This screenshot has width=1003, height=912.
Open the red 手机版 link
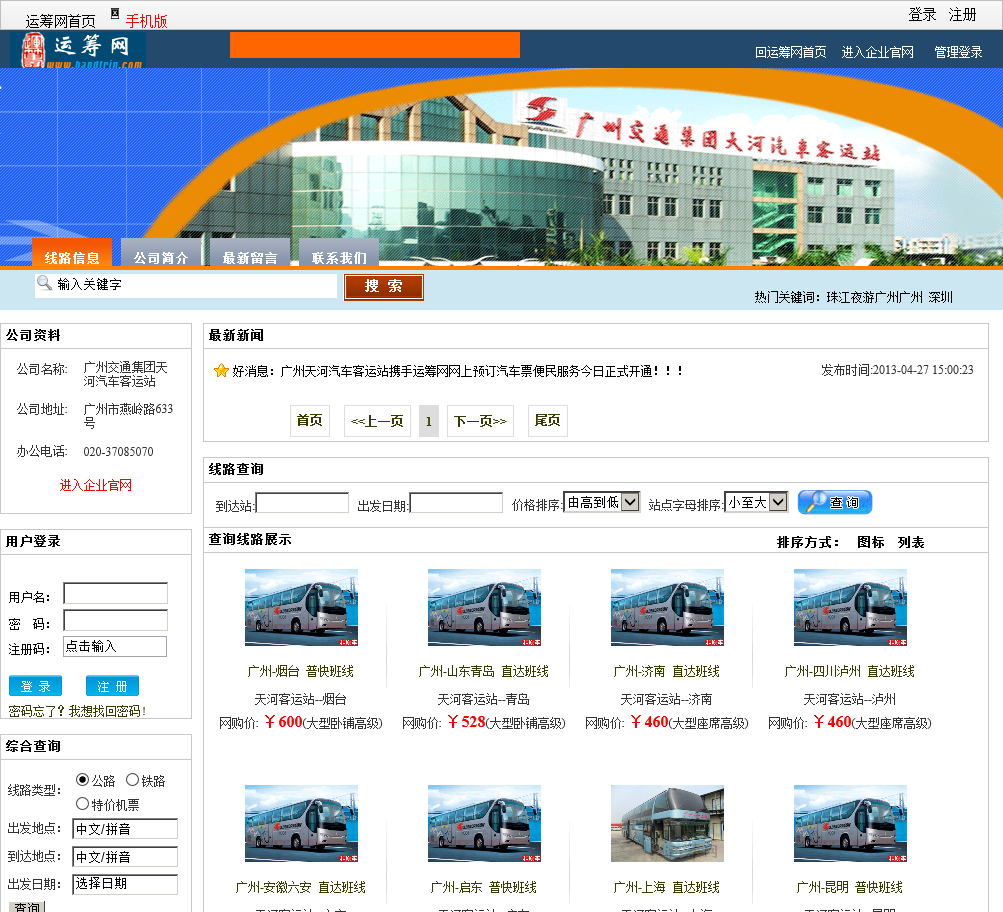click(x=146, y=21)
